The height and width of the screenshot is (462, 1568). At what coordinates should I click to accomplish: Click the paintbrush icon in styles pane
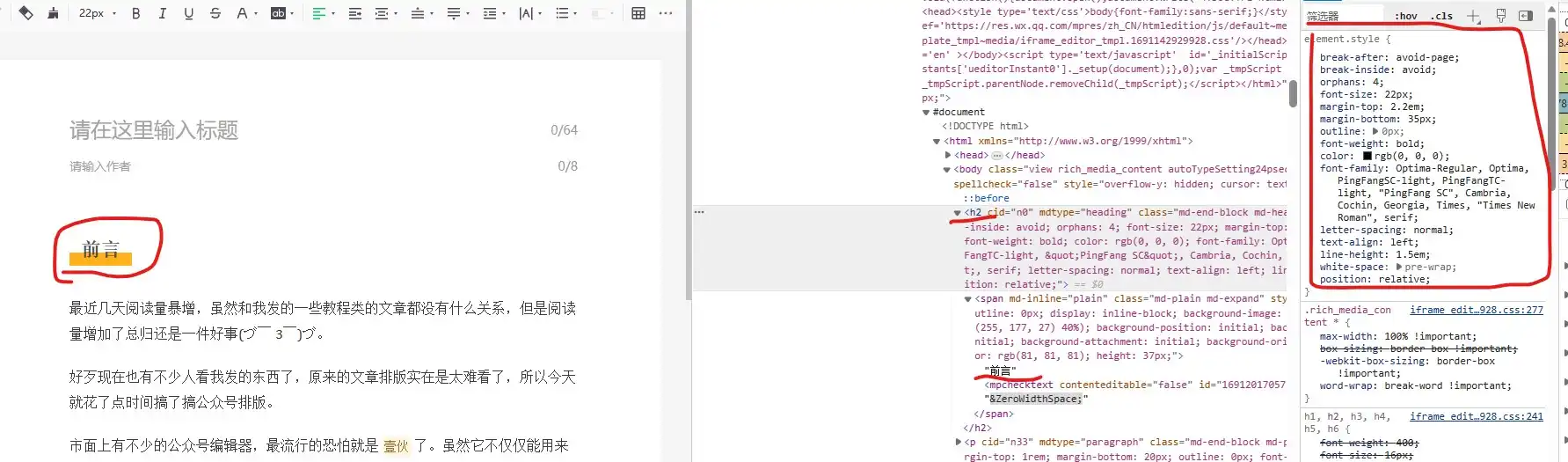(1501, 16)
